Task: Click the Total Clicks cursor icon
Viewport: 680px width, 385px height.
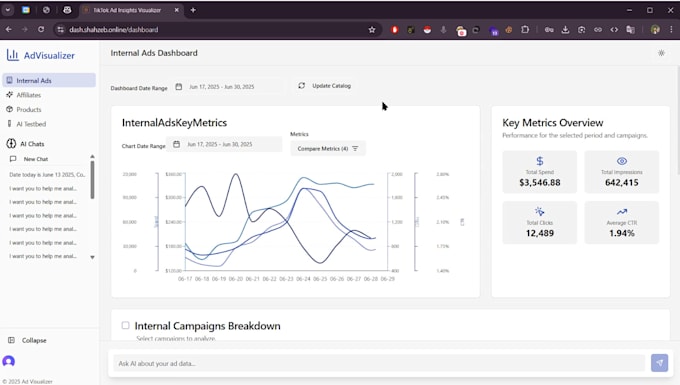Action: point(539,212)
